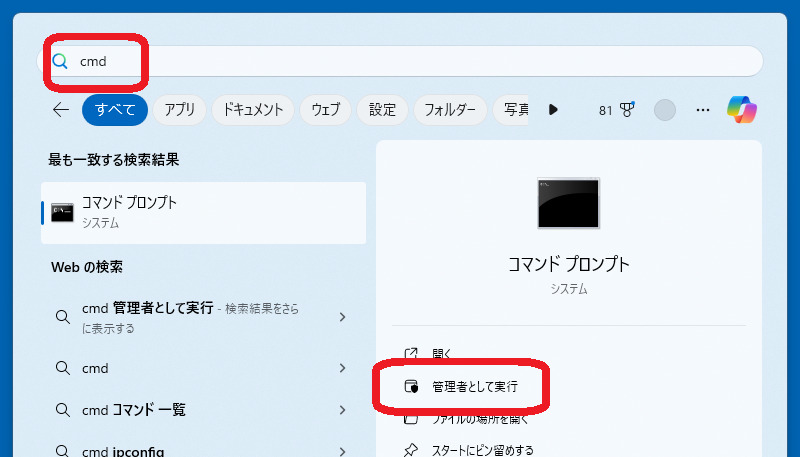Viewport: 800px width, 457px height.
Task: Click the search magnifier icon in search box
Action: click(x=60, y=61)
